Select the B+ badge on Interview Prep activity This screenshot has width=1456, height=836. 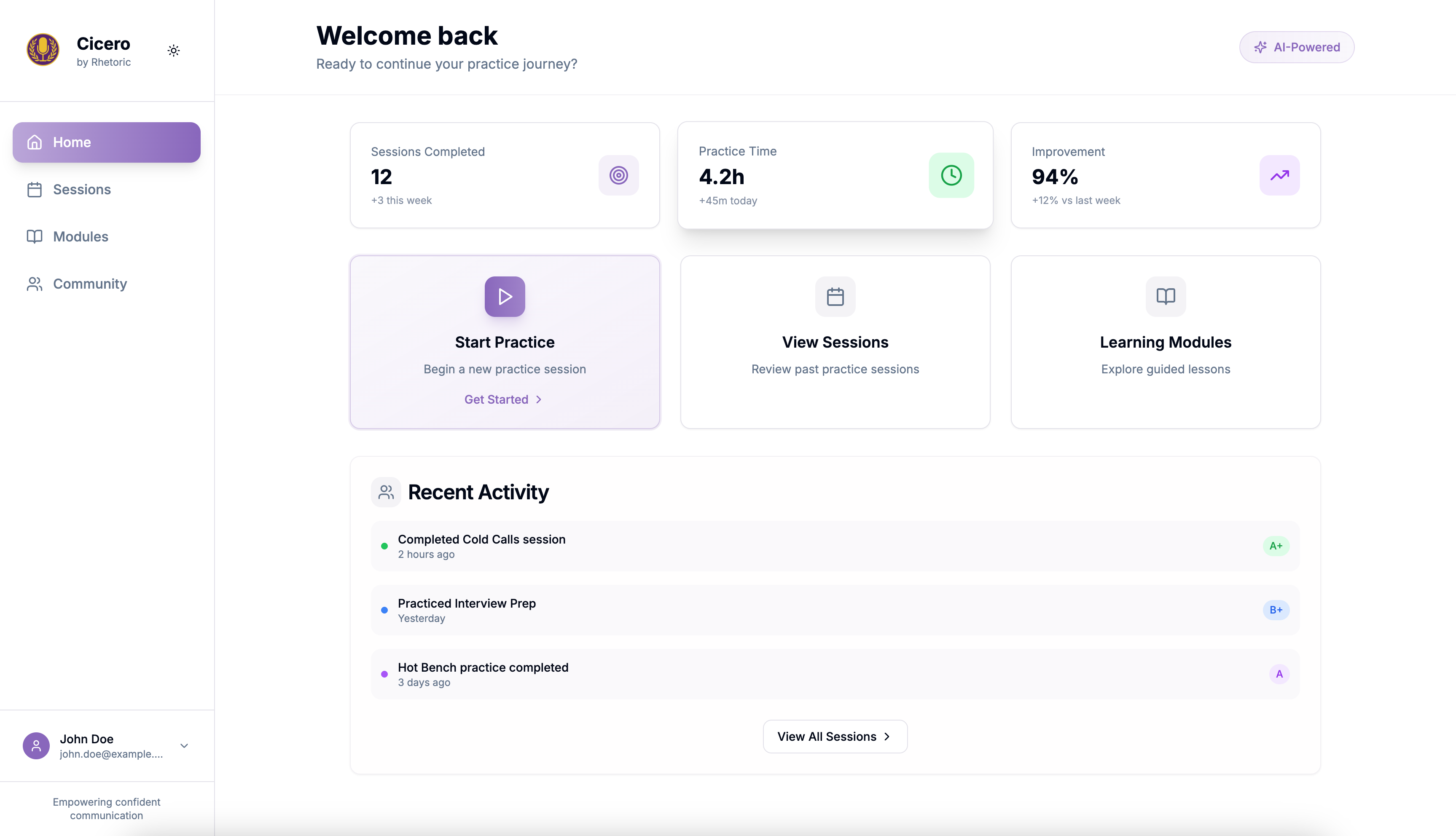tap(1276, 610)
